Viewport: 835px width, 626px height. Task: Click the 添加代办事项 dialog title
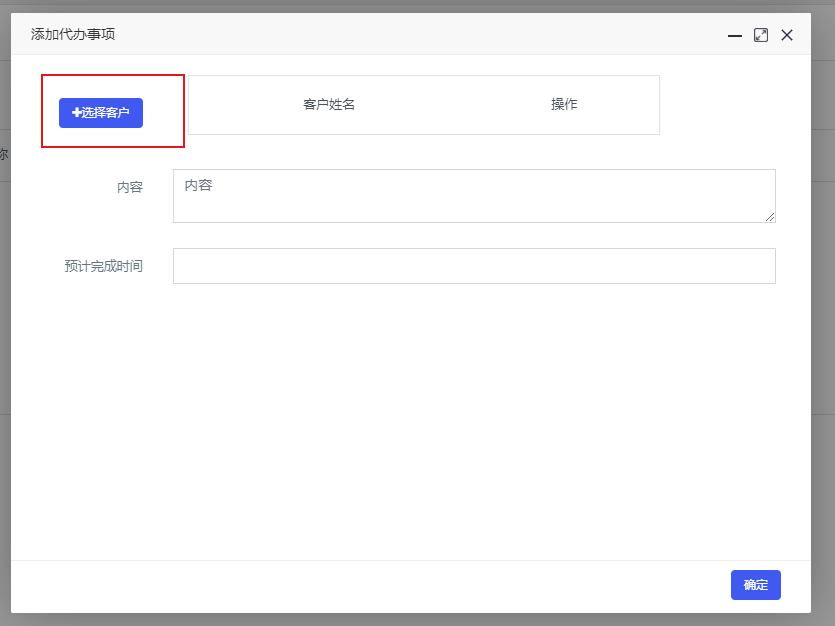coord(73,35)
